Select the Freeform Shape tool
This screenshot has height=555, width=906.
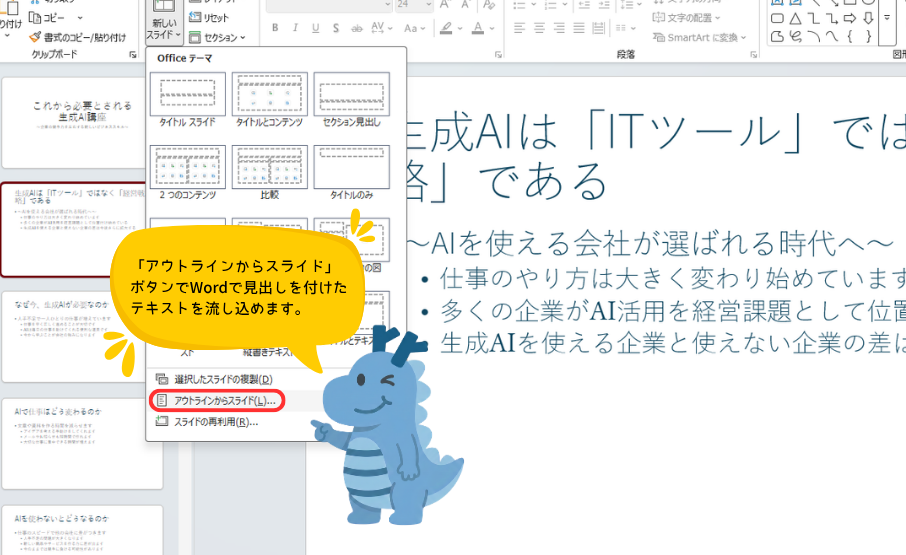(777, 36)
